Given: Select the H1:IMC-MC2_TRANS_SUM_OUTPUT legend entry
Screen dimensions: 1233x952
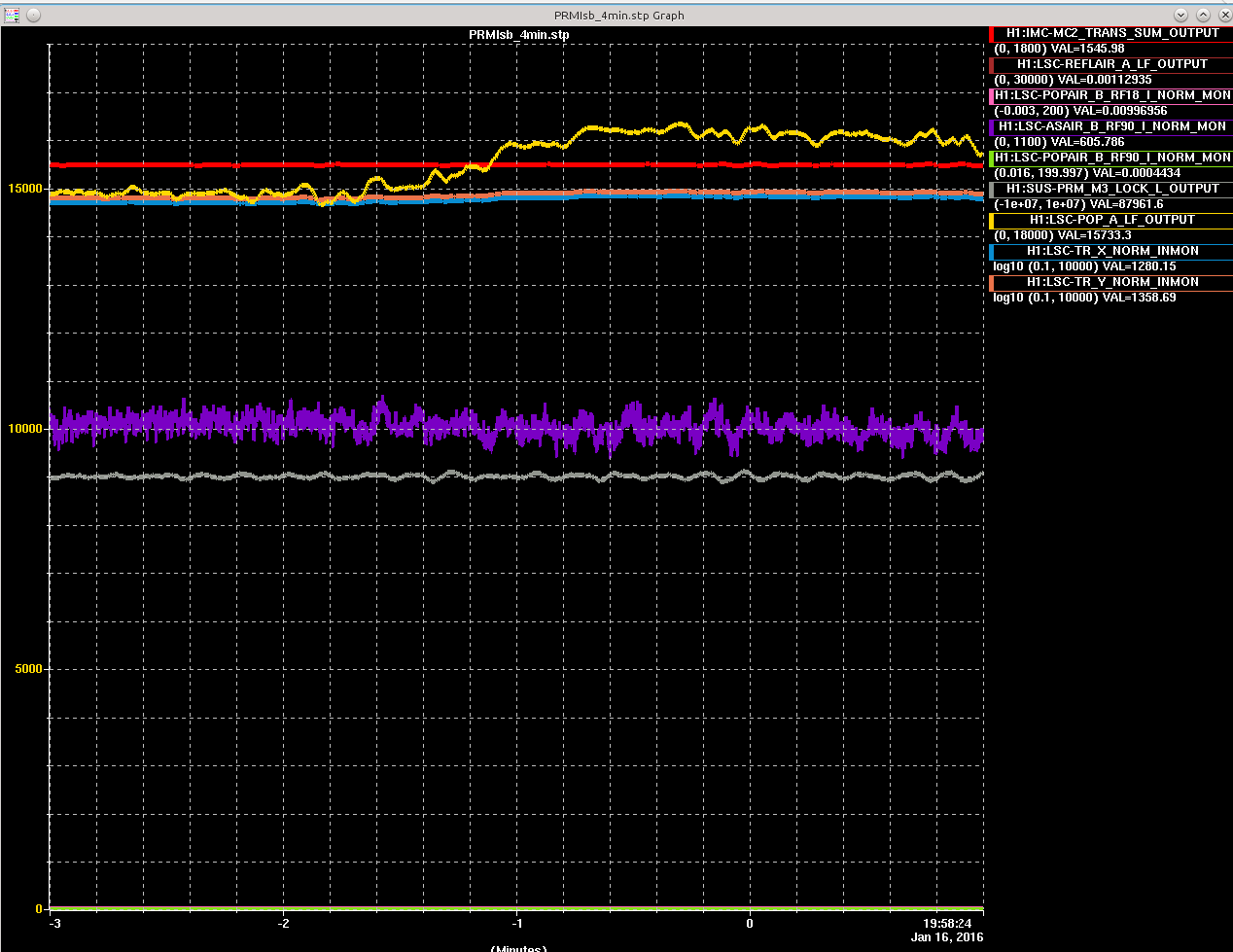Looking at the screenshot, I should pos(1112,33).
